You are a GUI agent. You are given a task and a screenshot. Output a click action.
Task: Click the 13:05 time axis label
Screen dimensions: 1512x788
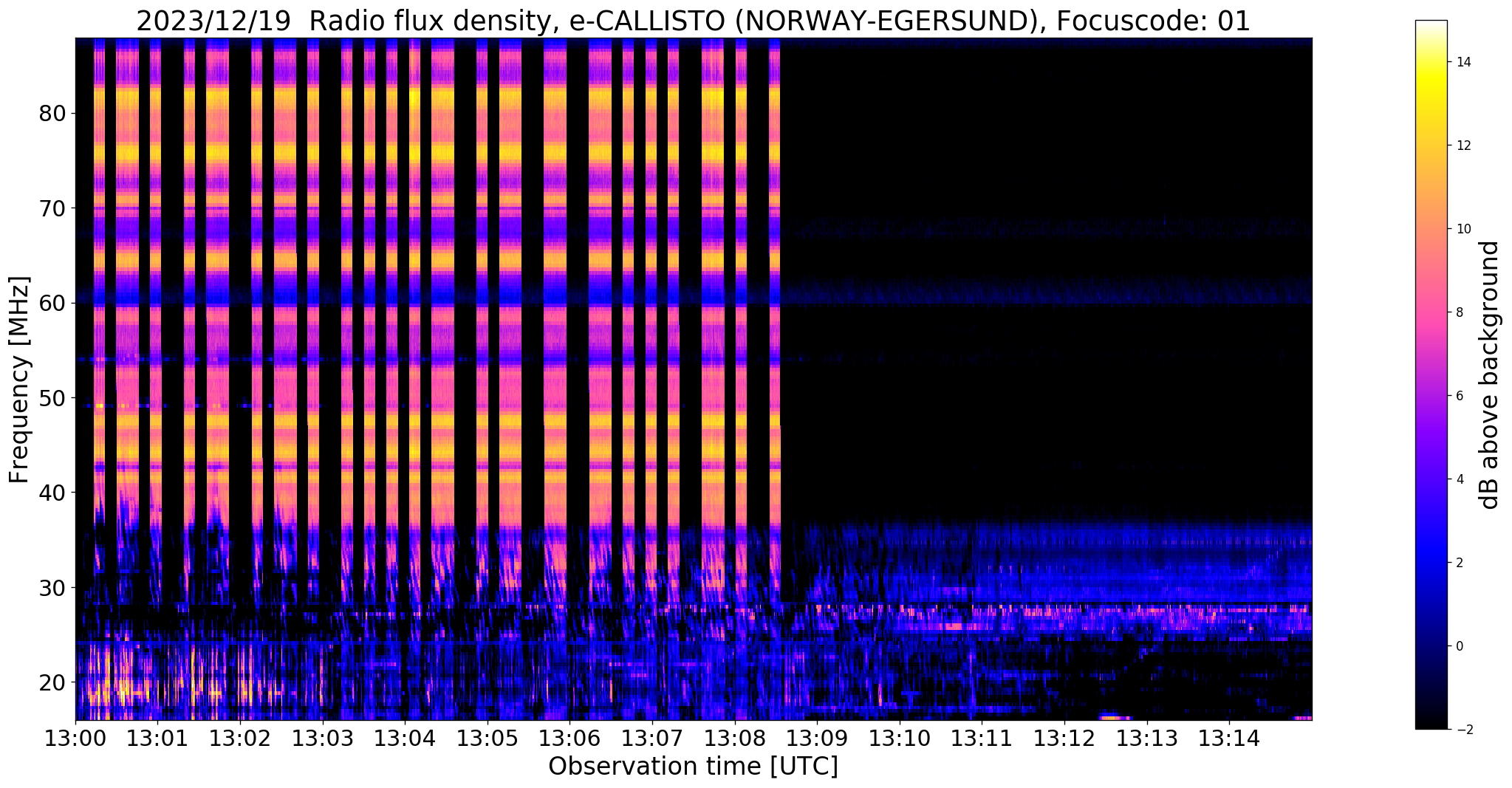point(488,739)
